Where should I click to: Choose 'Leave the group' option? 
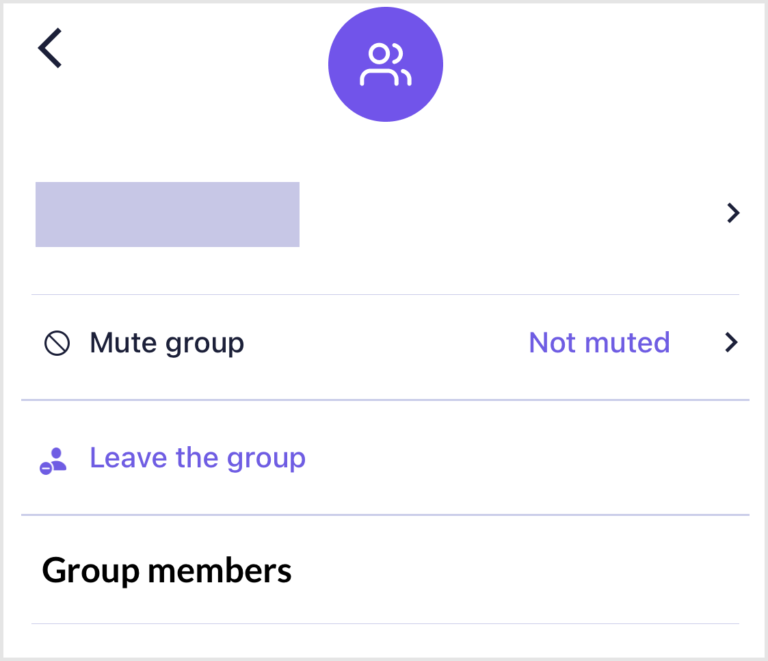(x=197, y=459)
